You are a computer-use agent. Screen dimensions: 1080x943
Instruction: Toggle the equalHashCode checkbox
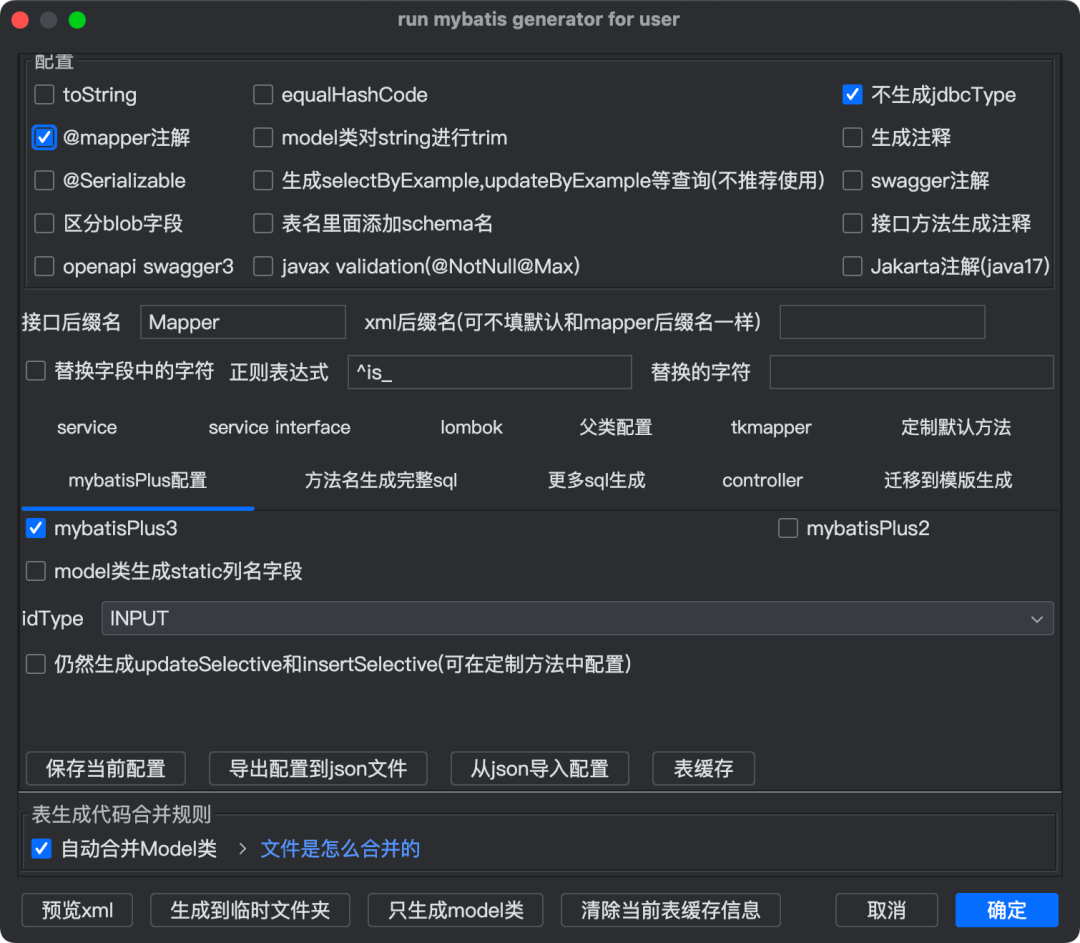click(263, 94)
